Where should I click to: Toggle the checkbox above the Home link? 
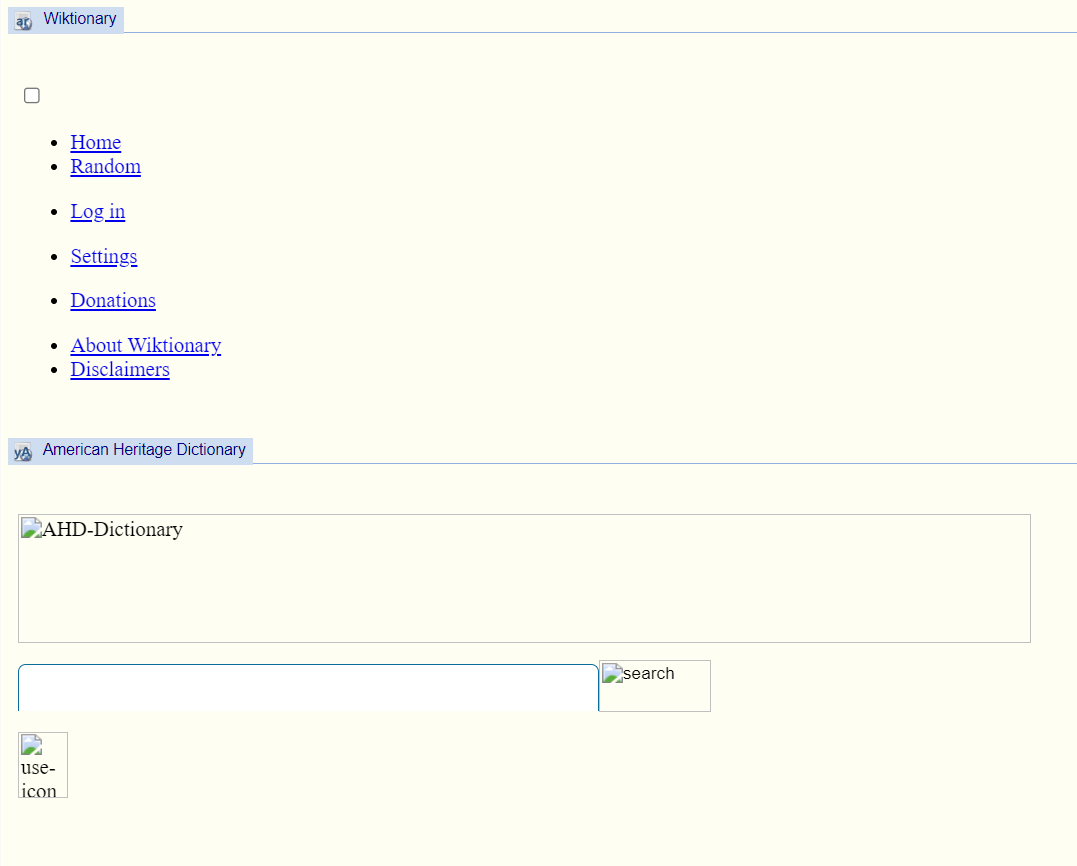(32, 95)
